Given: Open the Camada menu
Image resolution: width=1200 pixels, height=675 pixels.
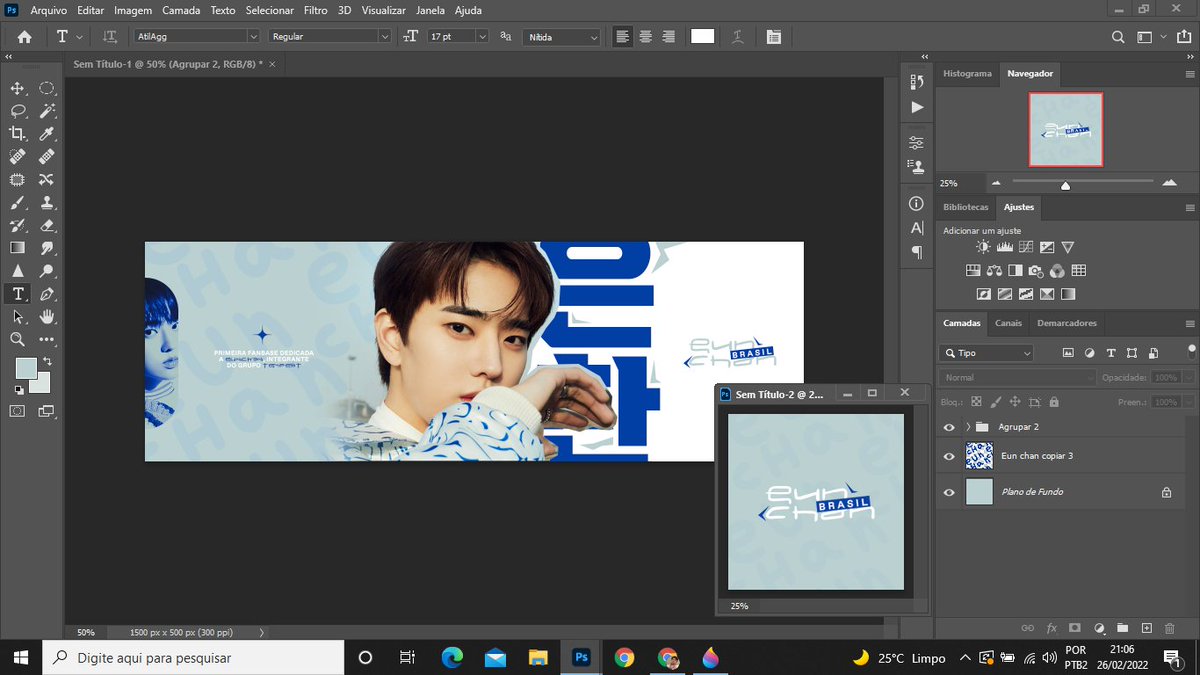Looking at the screenshot, I should click(x=181, y=10).
